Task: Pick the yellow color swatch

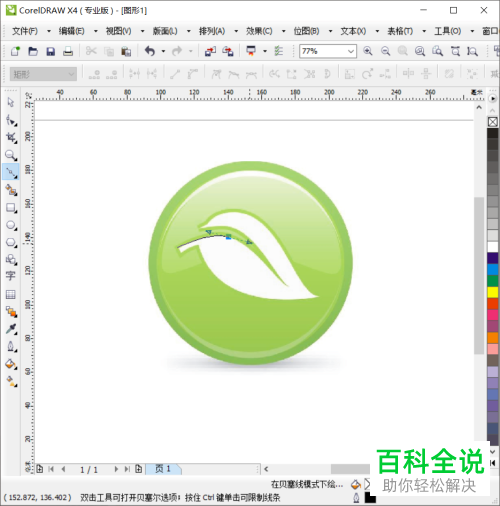Action: coord(492,292)
